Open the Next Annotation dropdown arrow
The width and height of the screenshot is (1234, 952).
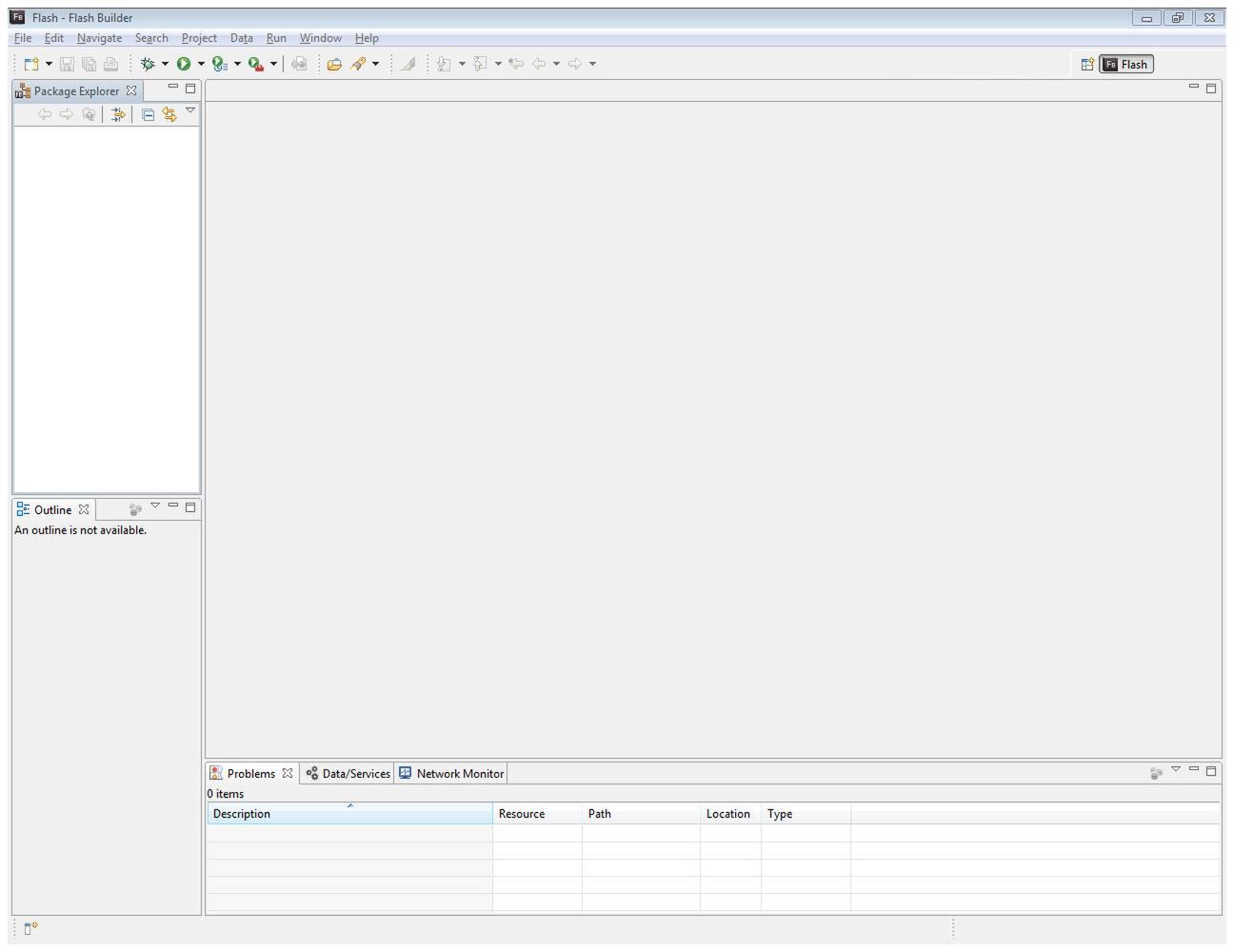462,64
